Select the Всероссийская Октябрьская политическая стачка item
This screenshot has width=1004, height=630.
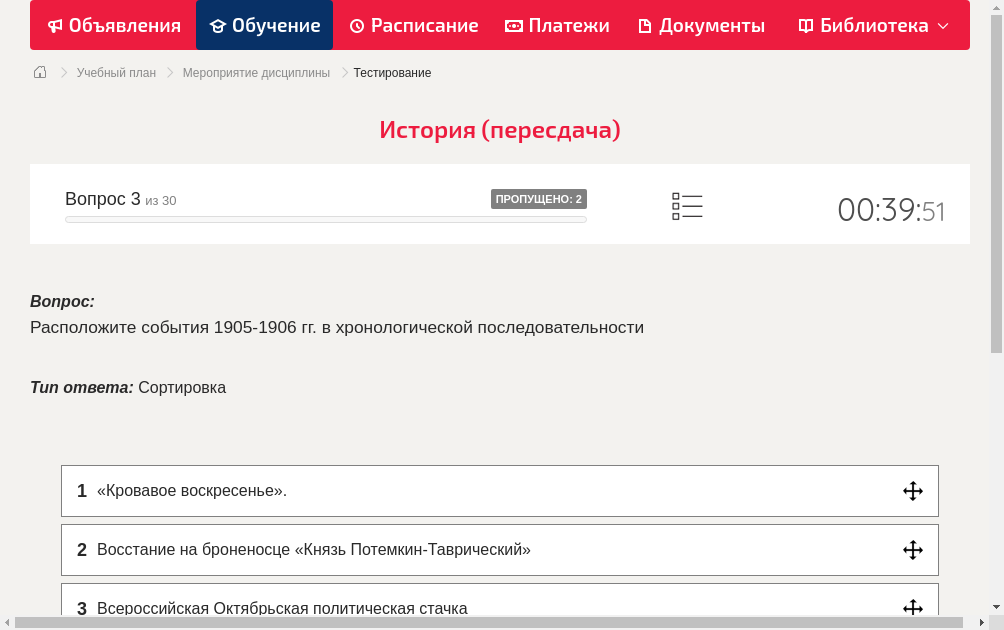499,599
